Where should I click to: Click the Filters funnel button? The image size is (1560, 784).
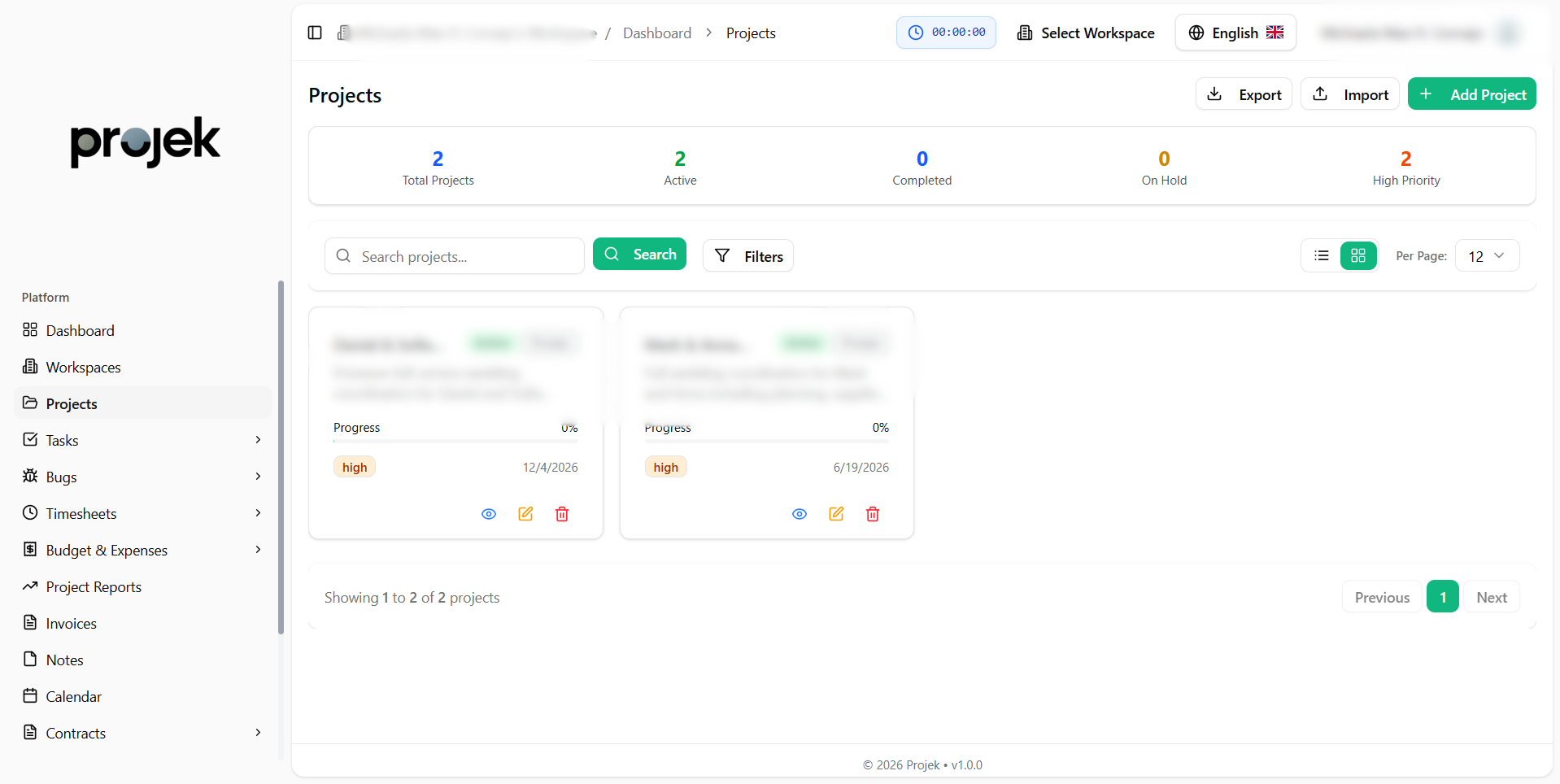[x=747, y=256]
